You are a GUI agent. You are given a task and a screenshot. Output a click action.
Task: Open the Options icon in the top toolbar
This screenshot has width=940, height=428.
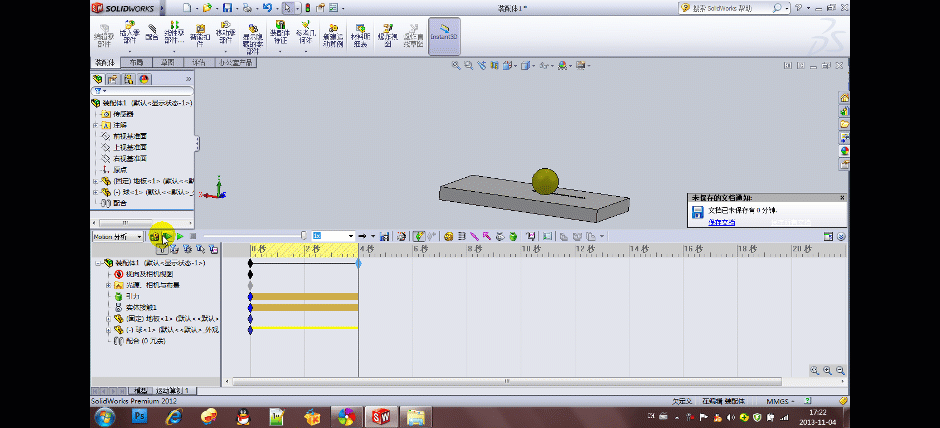[334, 8]
